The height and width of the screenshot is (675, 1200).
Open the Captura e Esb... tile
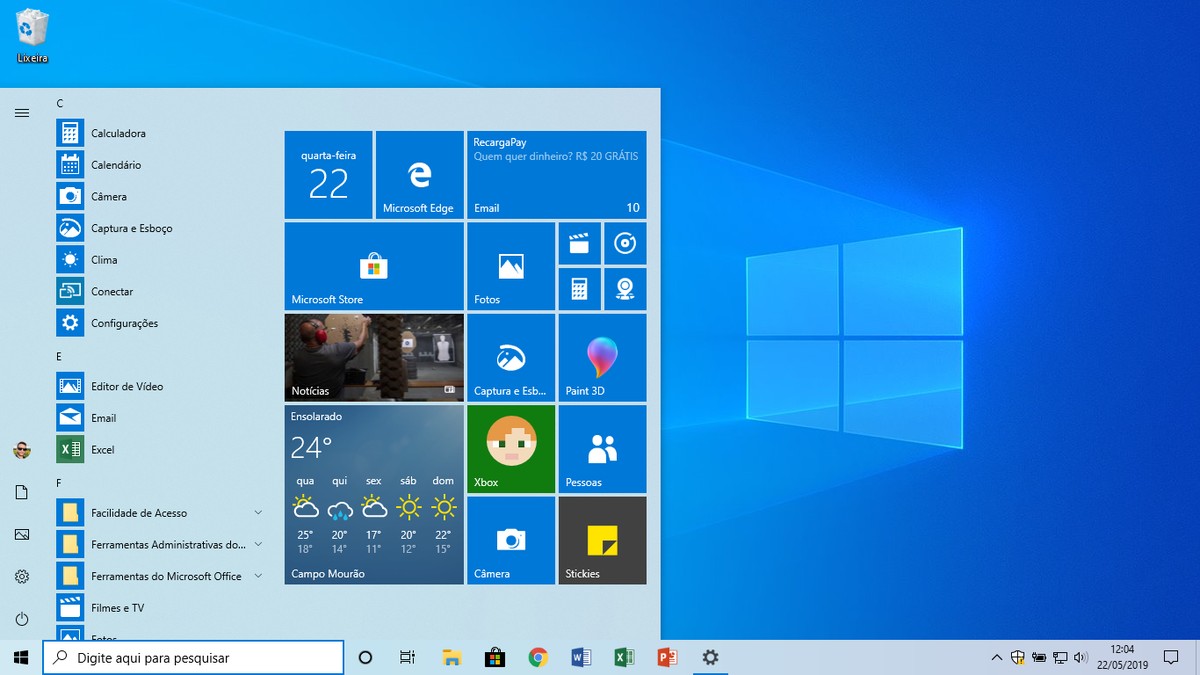[511, 357]
